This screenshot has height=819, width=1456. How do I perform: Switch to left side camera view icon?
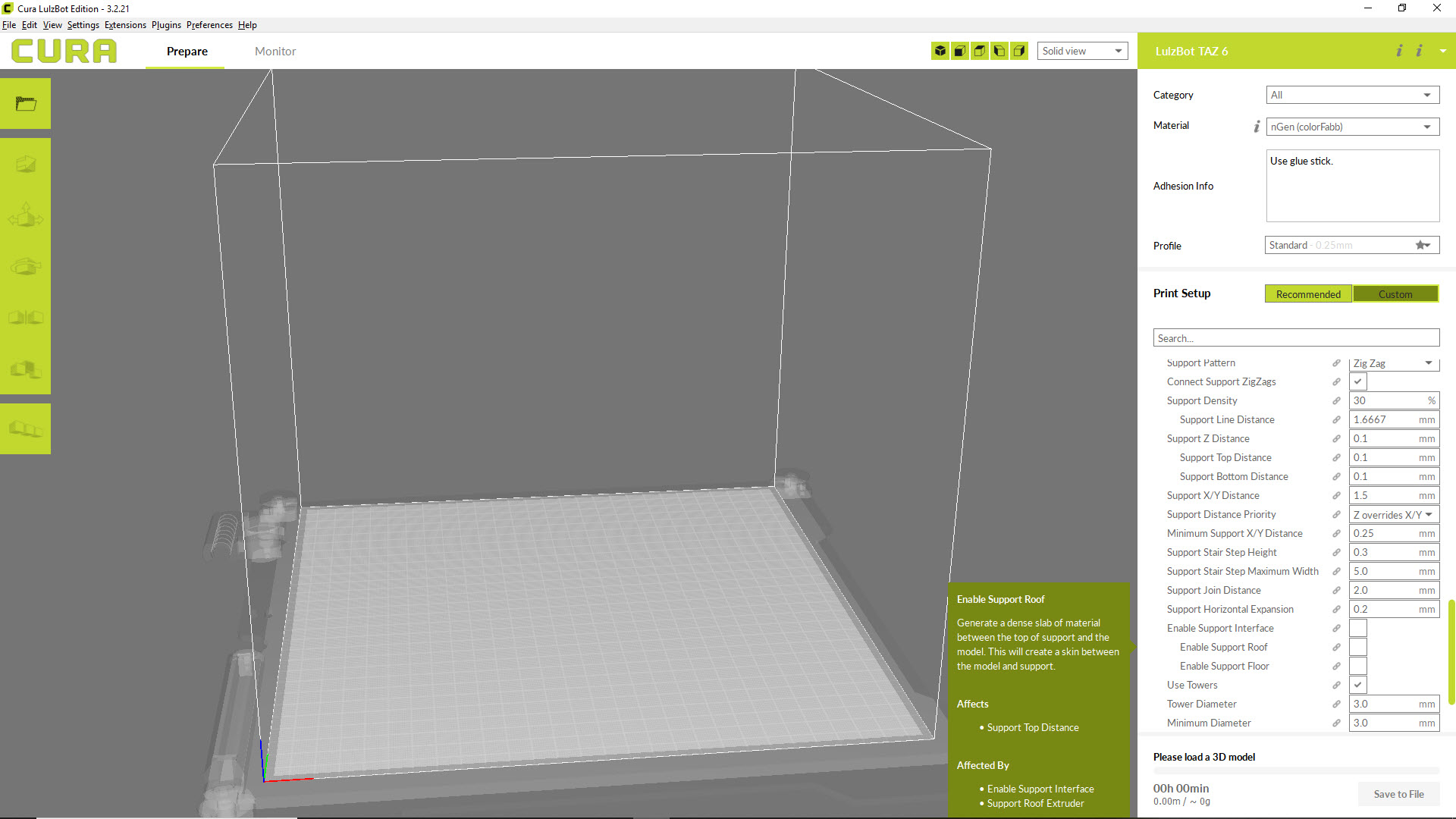(x=999, y=51)
